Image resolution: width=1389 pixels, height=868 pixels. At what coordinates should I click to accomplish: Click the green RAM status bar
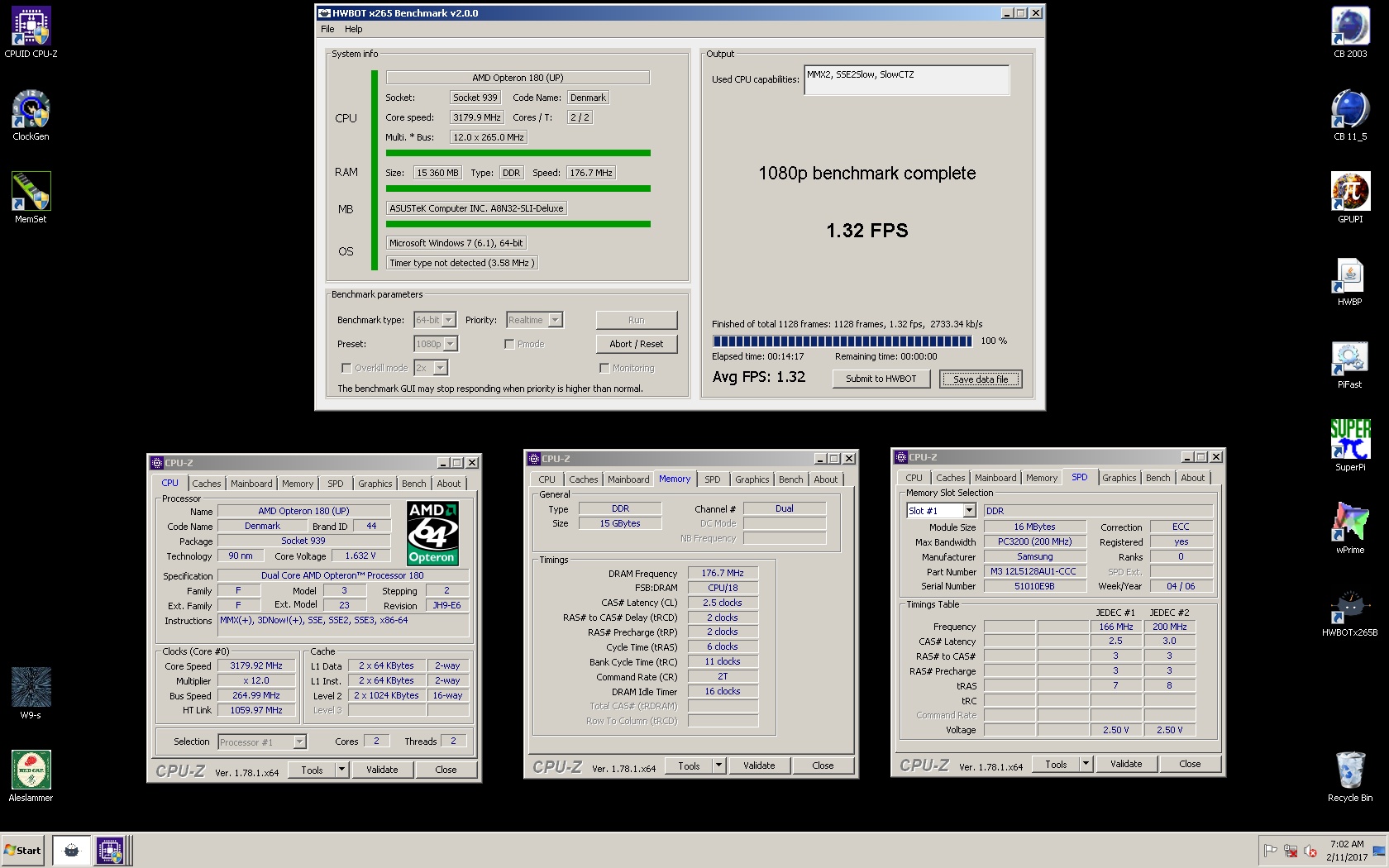(x=518, y=188)
